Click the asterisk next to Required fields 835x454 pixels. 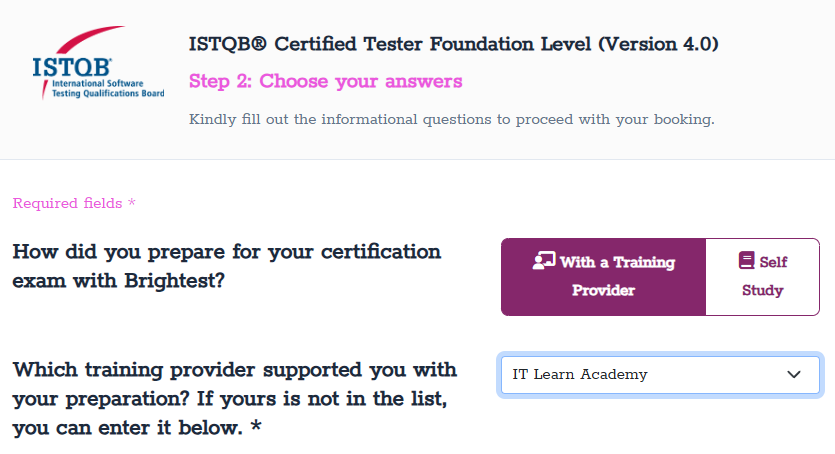coord(131,203)
